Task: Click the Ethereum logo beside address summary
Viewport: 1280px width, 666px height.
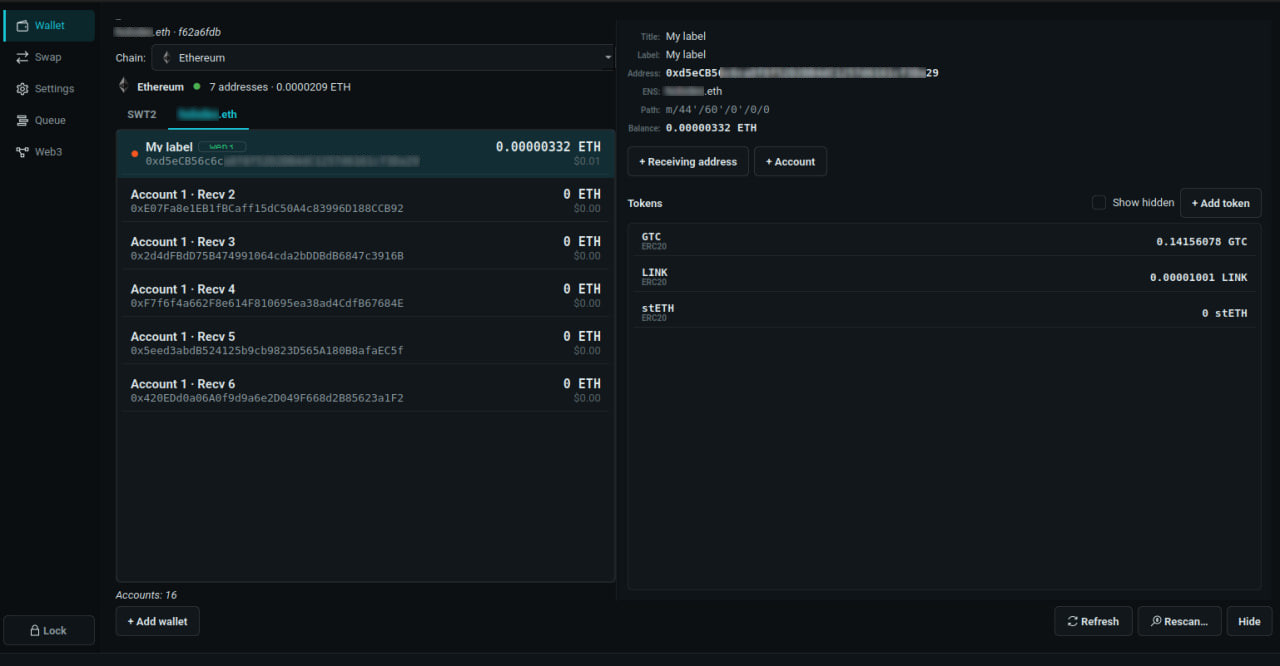Action: tap(124, 86)
